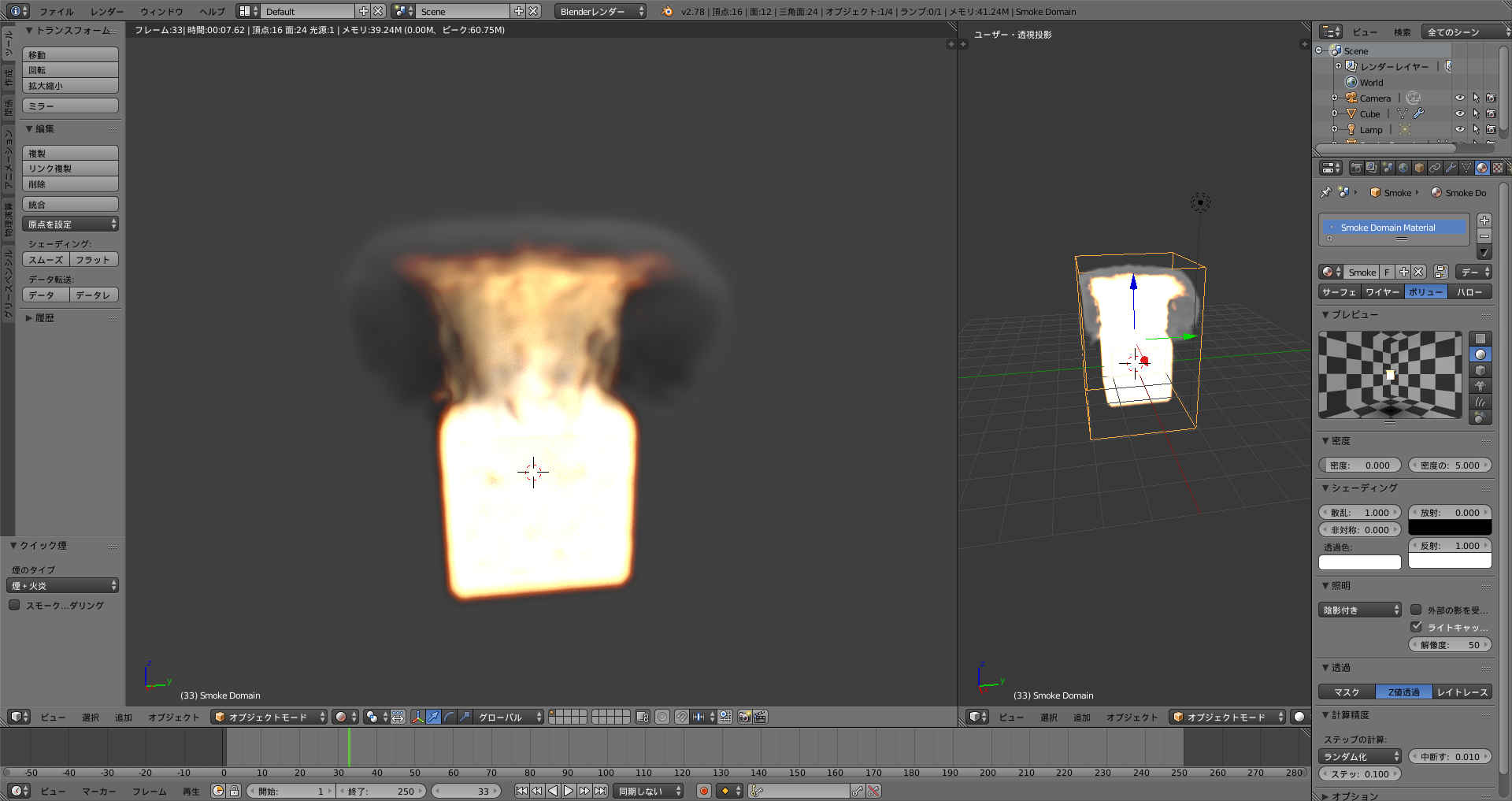Select the cube preview shape icon
The height and width of the screenshot is (801, 1512).
(x=1480, y=370)
